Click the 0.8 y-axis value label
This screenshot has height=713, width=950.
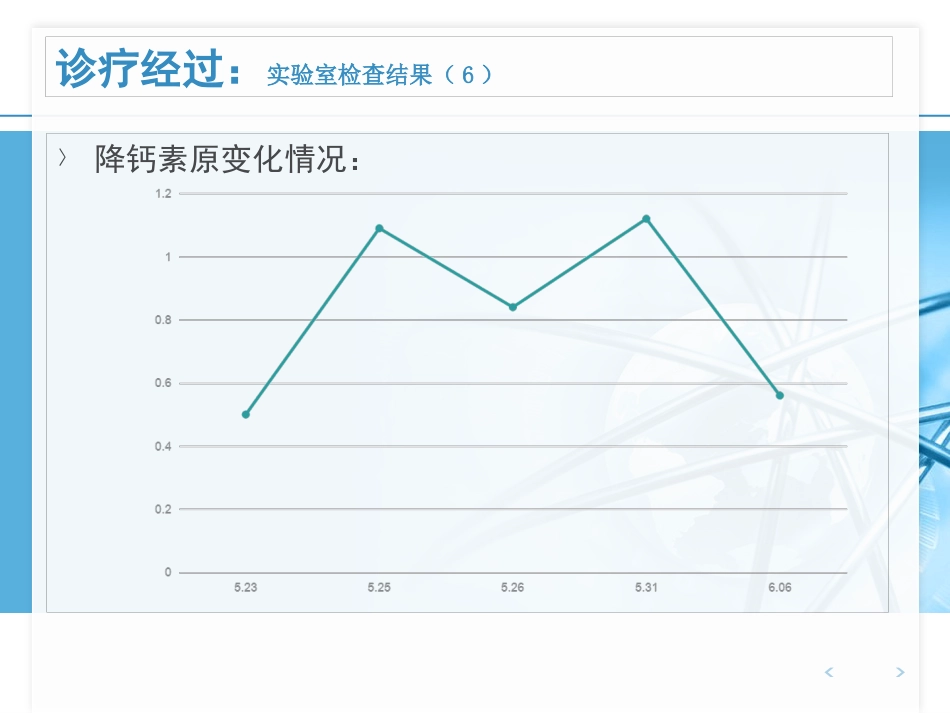[x=163, y=320]
